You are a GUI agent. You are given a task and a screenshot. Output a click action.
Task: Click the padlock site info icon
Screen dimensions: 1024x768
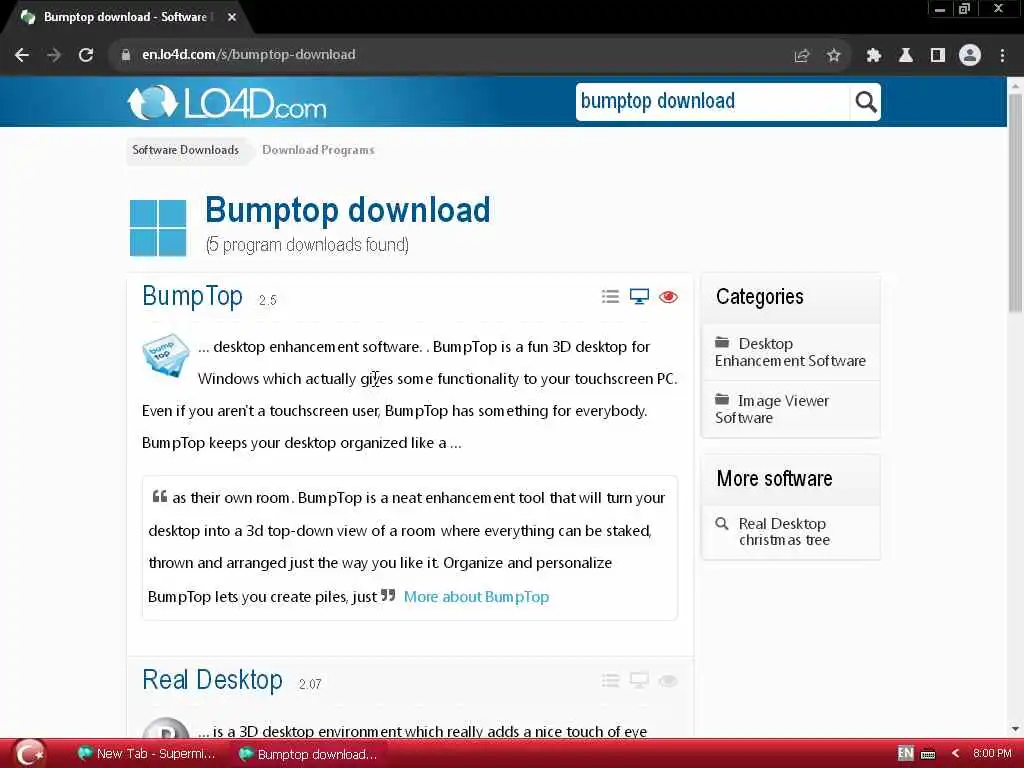(x=126, y=55)
